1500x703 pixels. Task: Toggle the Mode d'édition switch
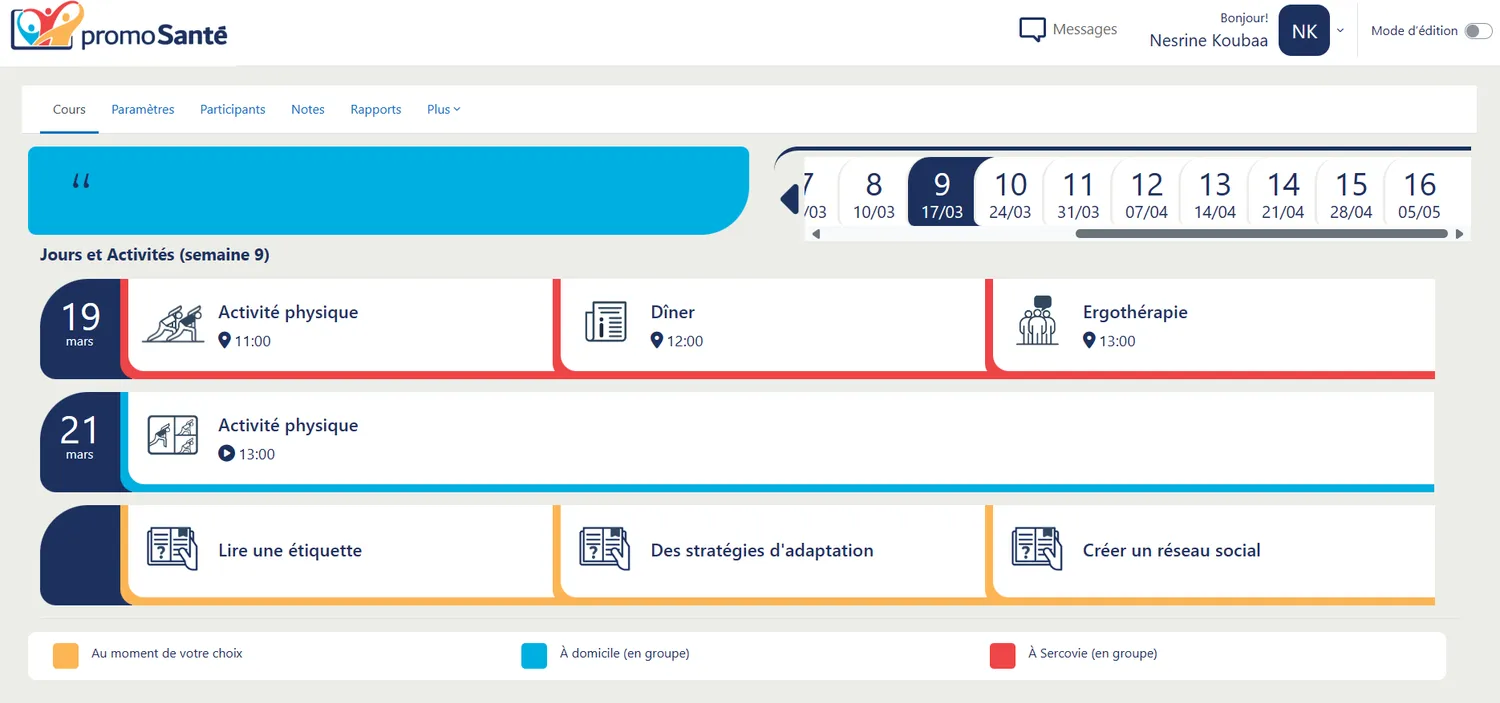click(1477, 31)
